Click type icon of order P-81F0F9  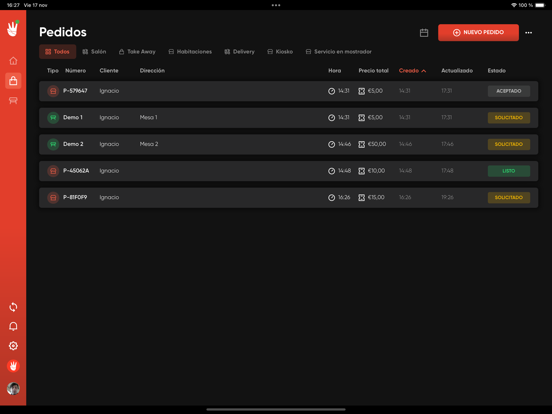click(53, 197)
